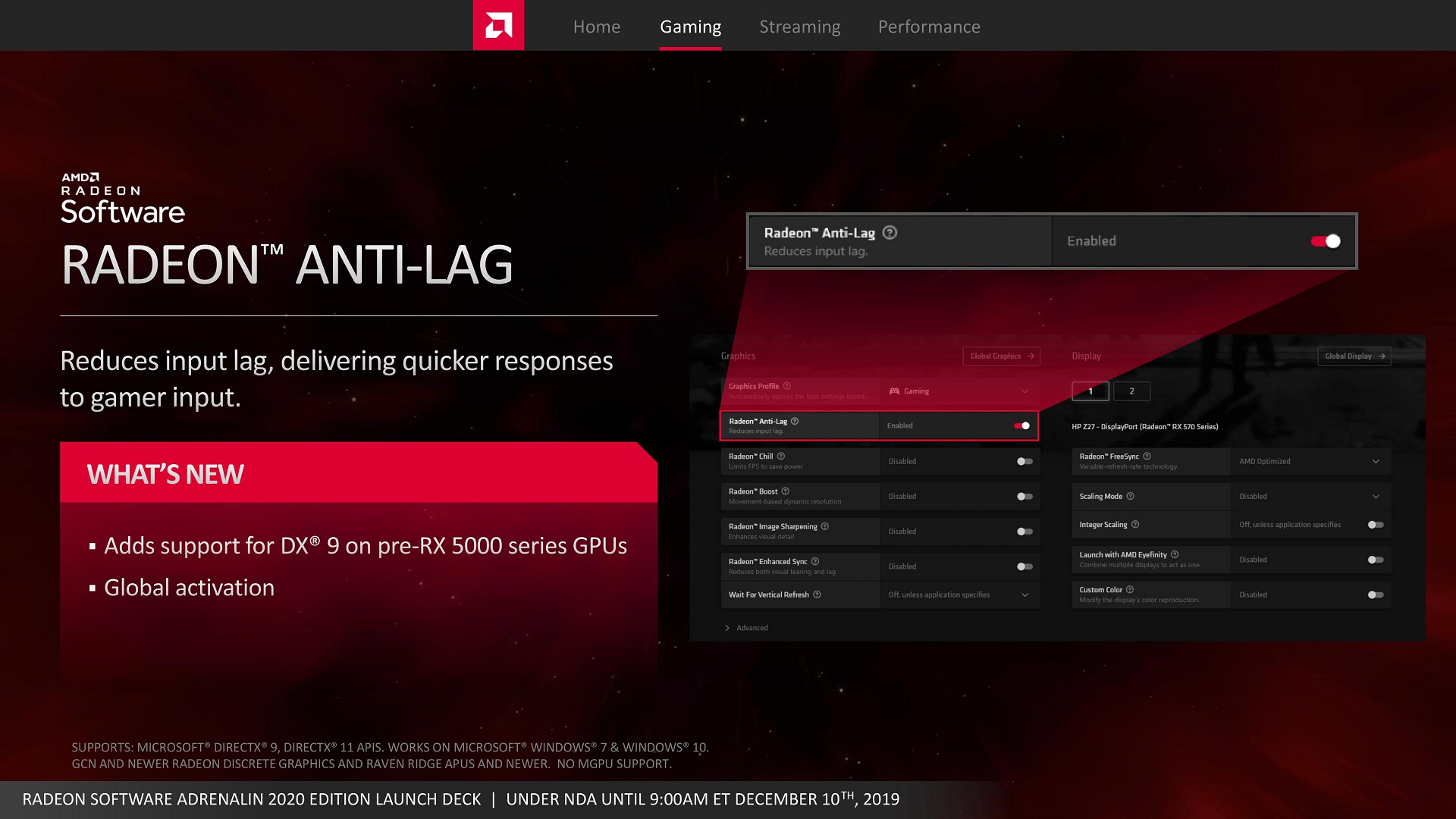Open the Radeon FreeSync dropdown
This screenshot has width=1456, height=819.
click(1378, 461)
